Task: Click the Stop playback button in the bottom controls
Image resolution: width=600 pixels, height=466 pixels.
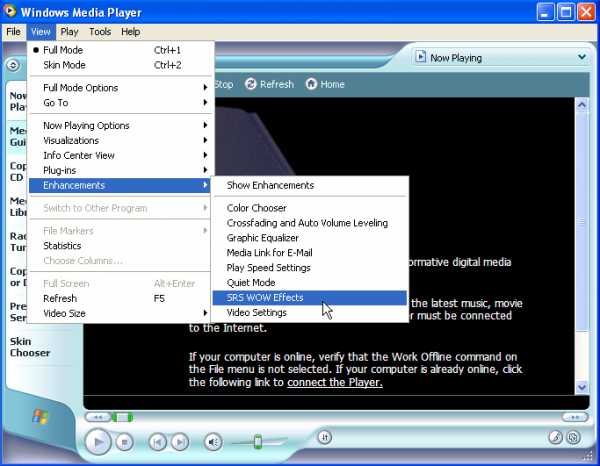Action: click(x=124, y=442)
